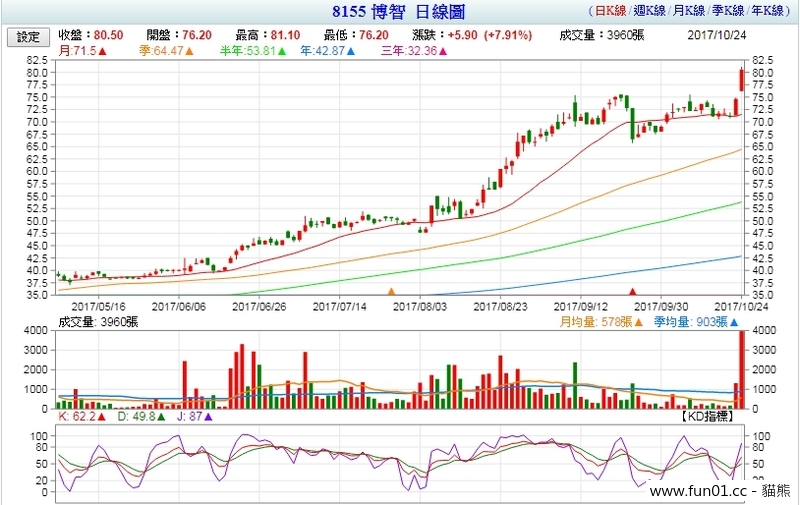Click the orange arrow next to 月均量
The height and width of the screenshot is (505, 800).
(x=639, y=322)
